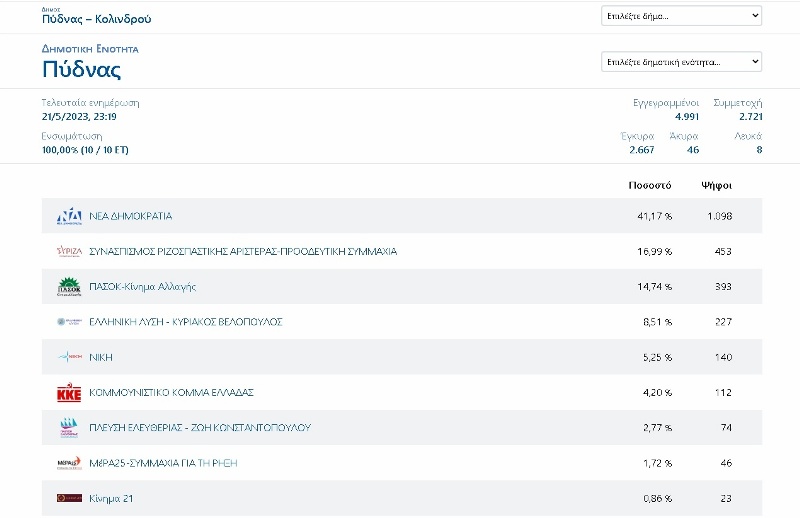Click the 4,20 % percentage value
Viewport: 800px width, 518px height.
658,392
